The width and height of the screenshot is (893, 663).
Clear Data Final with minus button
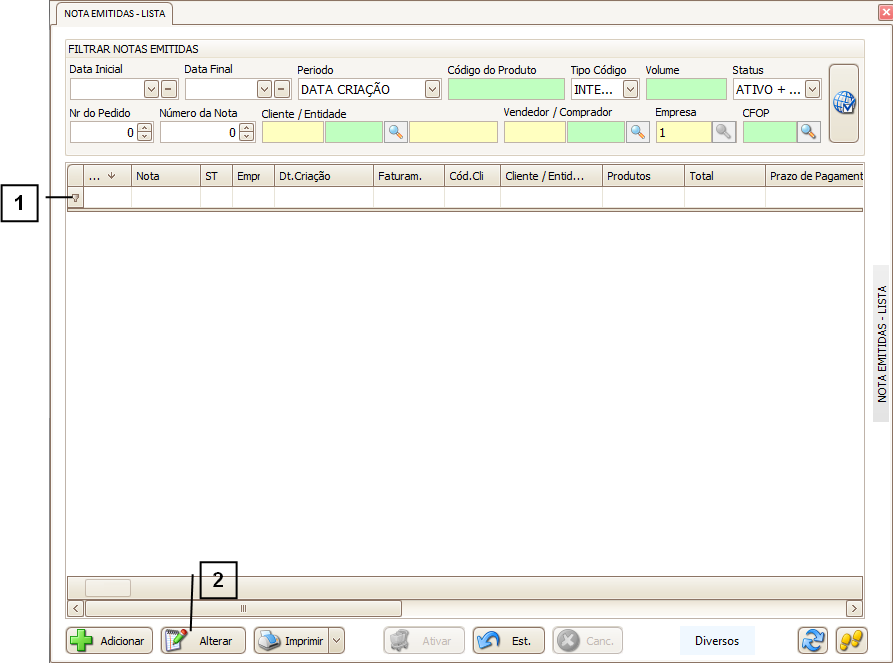pos(282,89)
